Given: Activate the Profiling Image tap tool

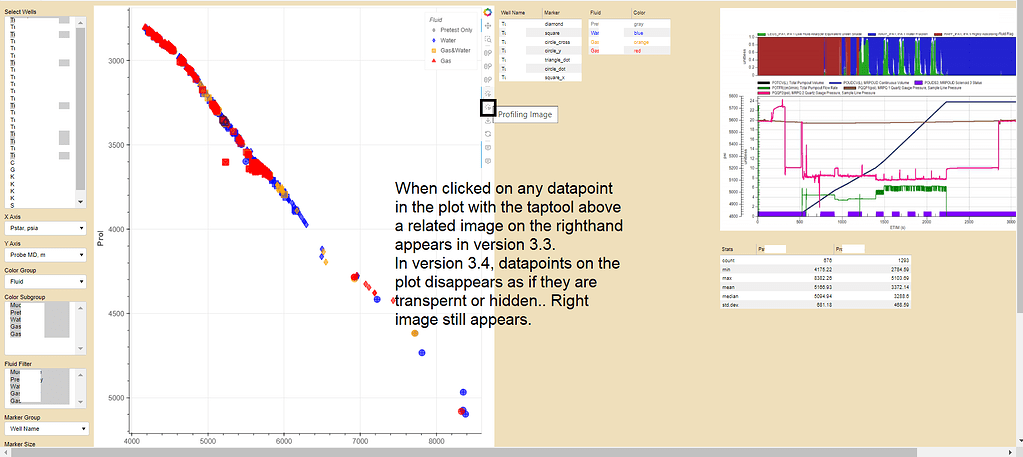Looking at the screenshot, I should pos(488,107).
